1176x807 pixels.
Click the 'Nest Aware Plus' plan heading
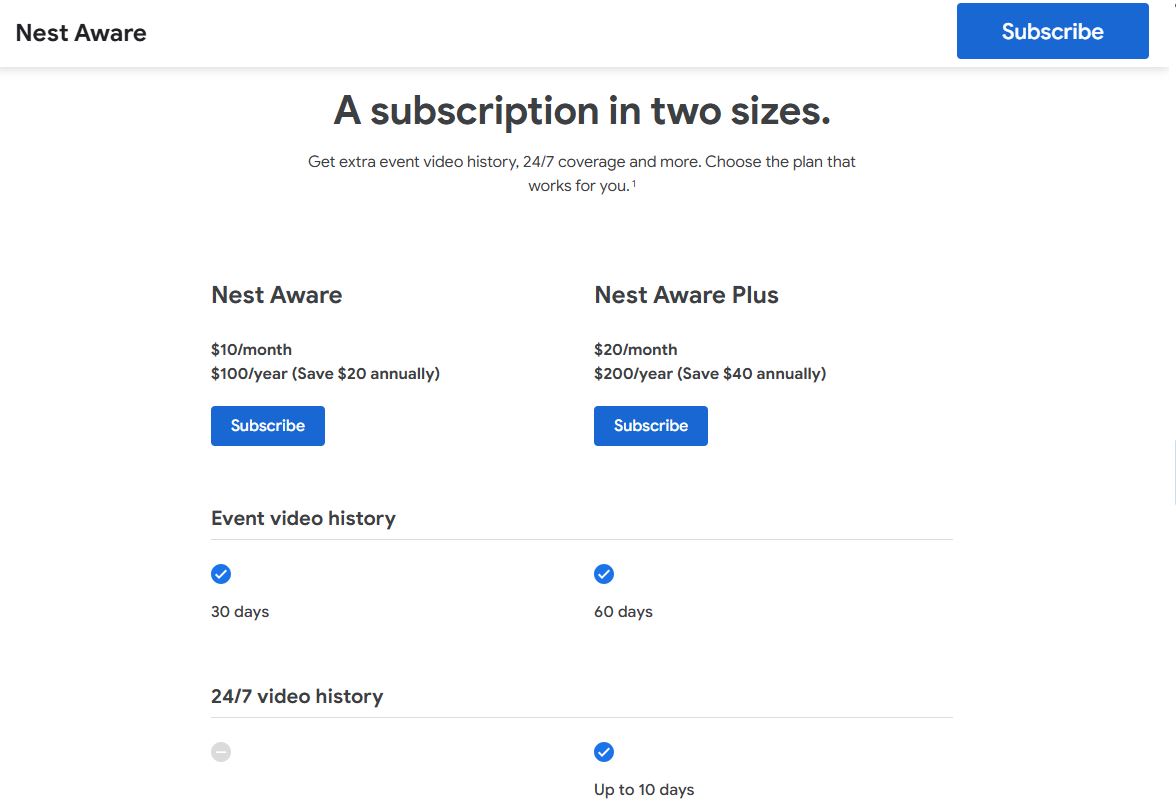[686, 295]
